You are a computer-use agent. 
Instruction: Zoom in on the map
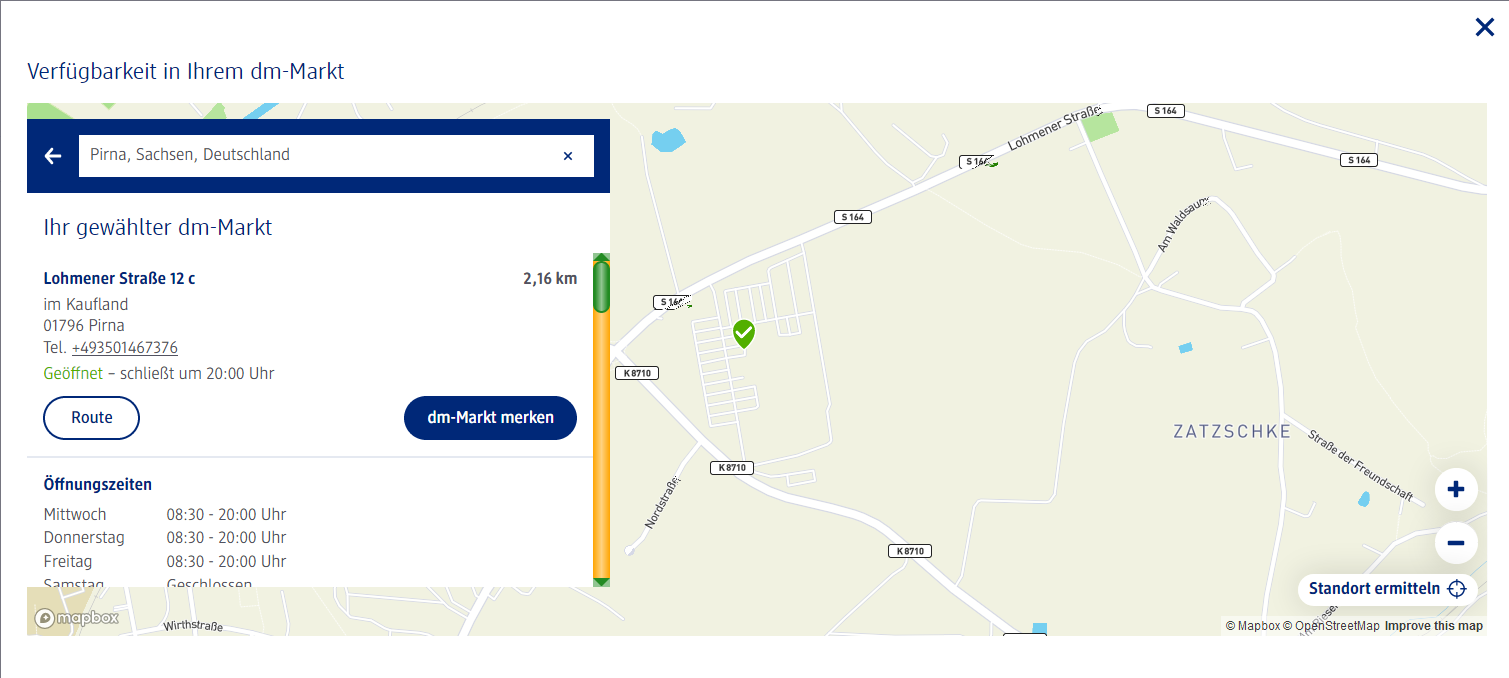[1456, 490]
